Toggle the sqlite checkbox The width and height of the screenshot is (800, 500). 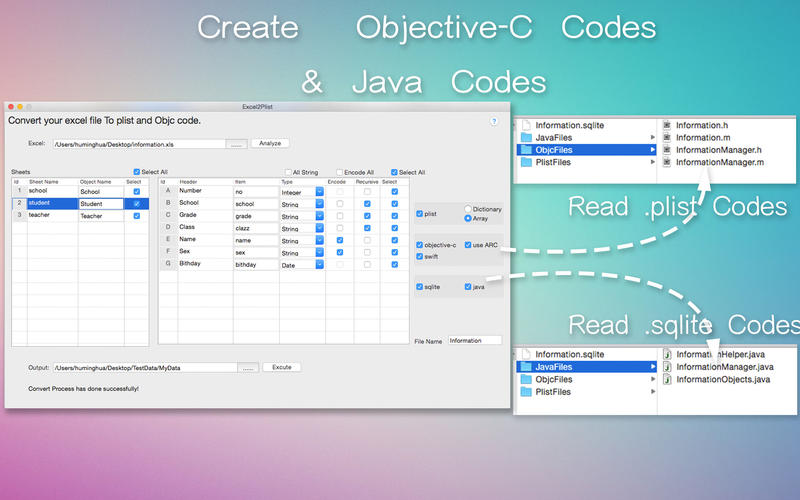click(x=419, y=287)
